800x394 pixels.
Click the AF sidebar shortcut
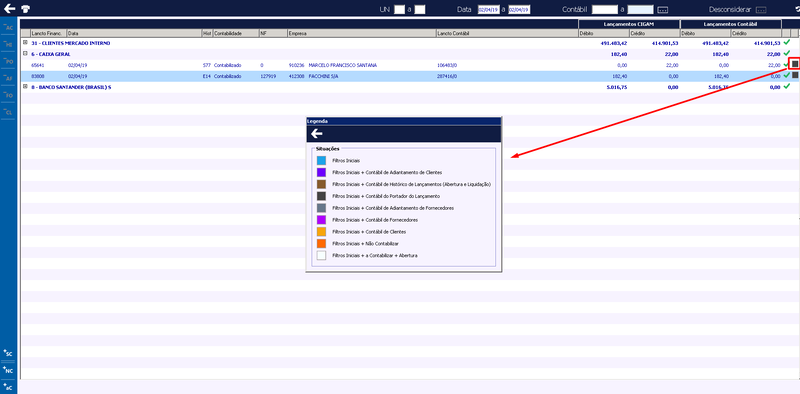(x=8, y=78)
